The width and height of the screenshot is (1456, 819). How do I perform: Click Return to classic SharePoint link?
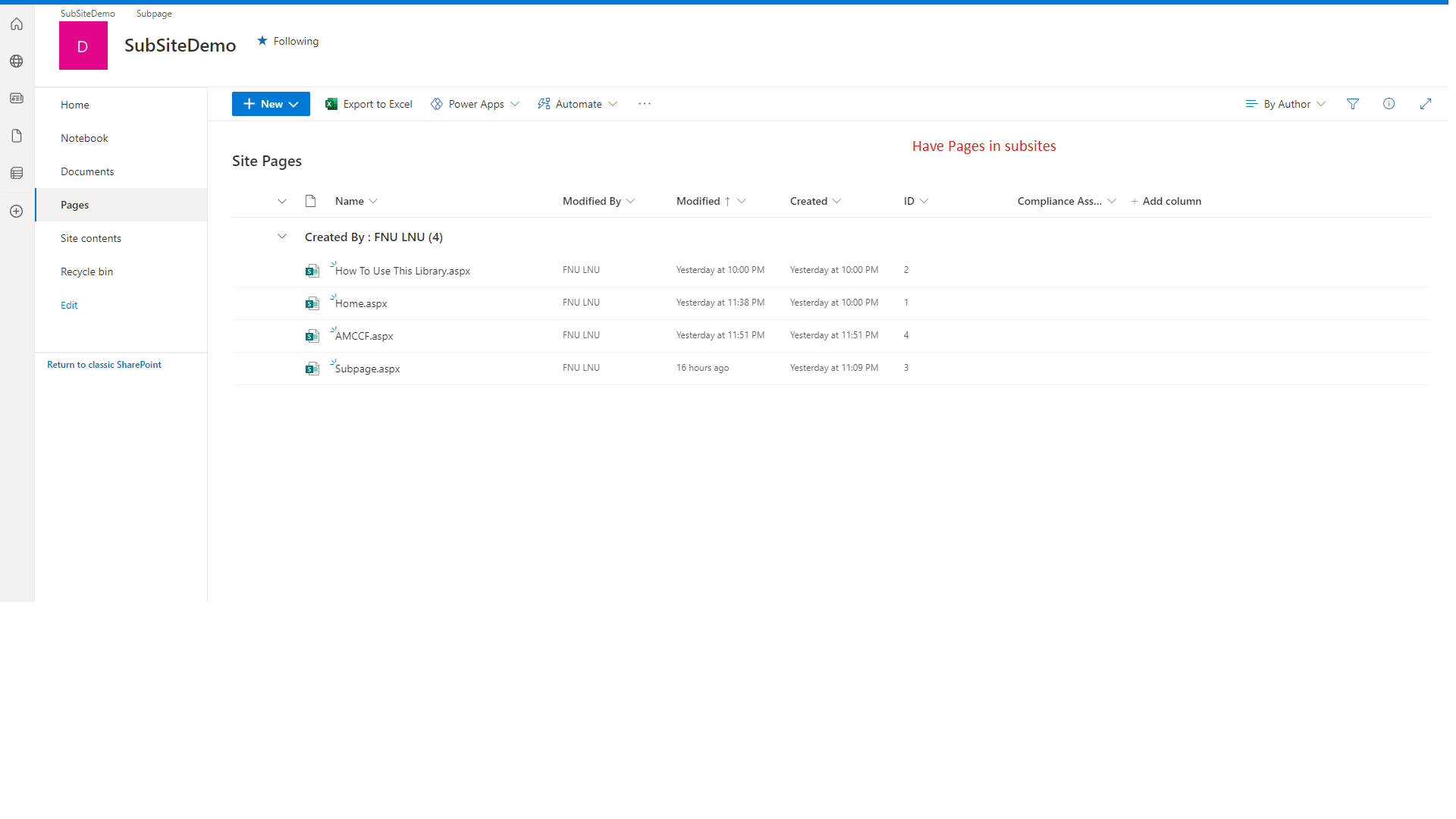tap(104, 365)
